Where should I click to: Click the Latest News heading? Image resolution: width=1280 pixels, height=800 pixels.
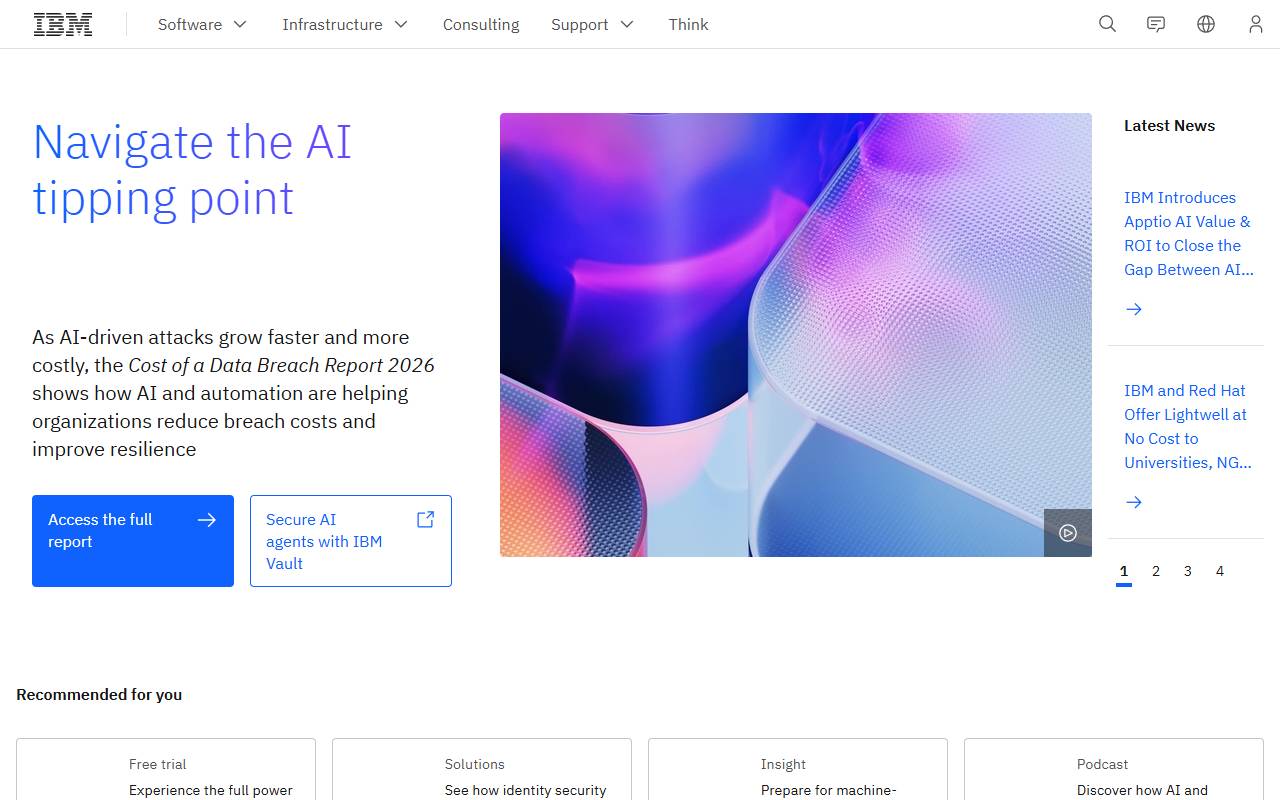pos(1169,126)
